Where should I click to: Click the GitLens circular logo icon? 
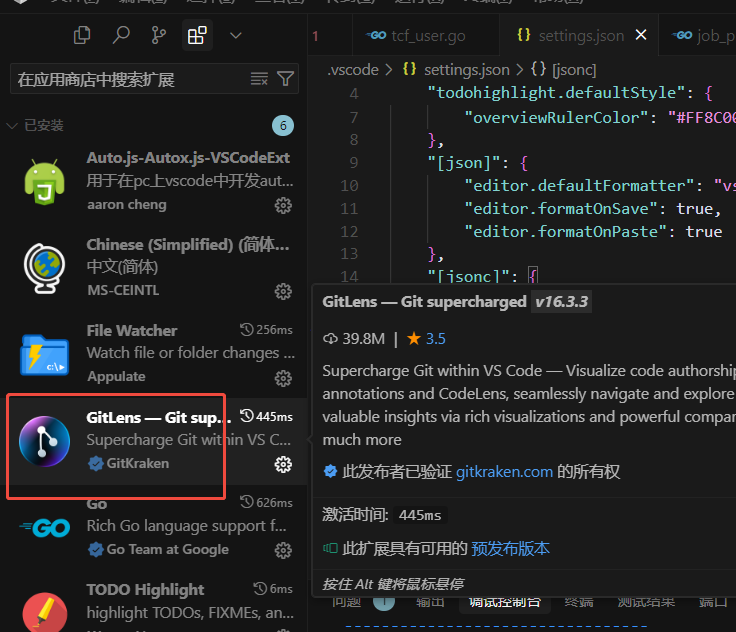(44, 441)
